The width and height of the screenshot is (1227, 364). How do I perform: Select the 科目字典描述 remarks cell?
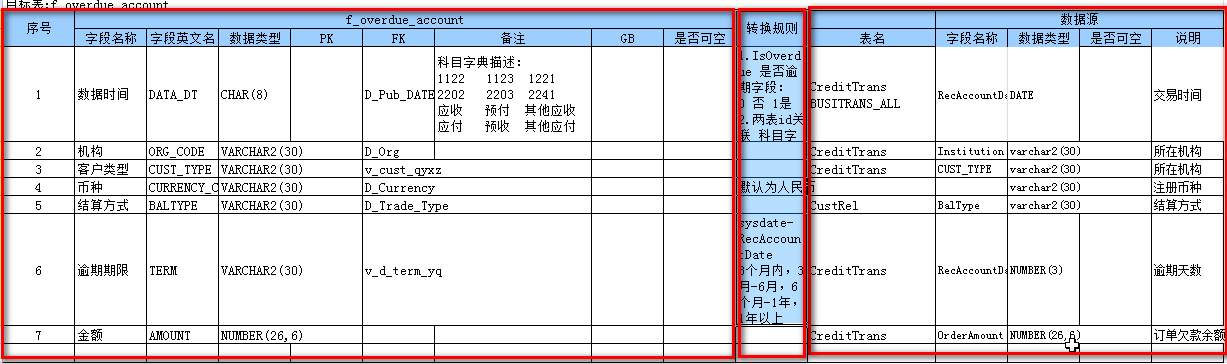click(512, 95)
